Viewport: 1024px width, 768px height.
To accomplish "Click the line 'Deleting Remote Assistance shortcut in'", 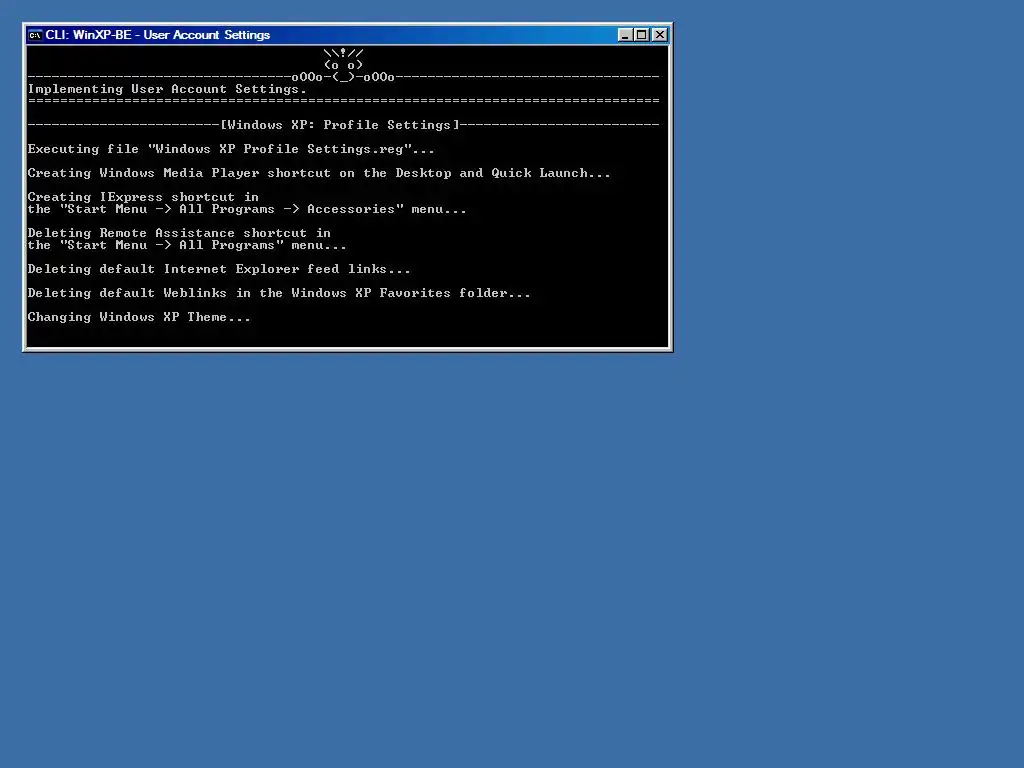I will click(179, 232).
